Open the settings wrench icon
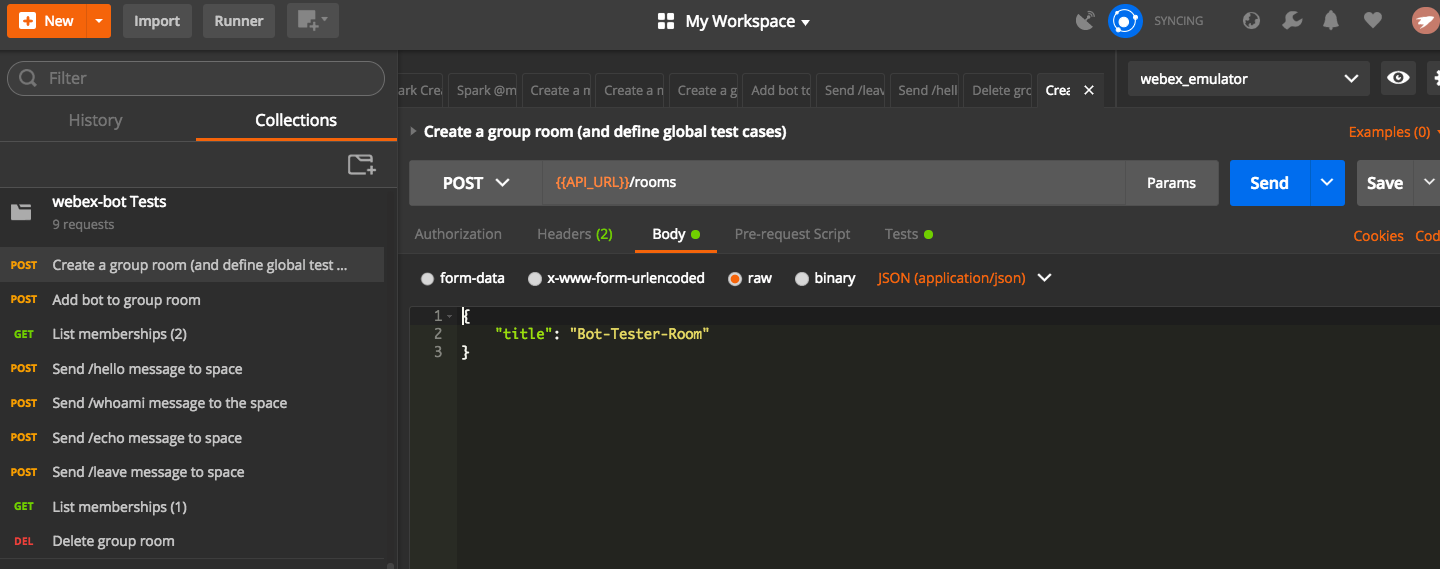This screenshot has width=1440, height=569. click(1292, 21)
